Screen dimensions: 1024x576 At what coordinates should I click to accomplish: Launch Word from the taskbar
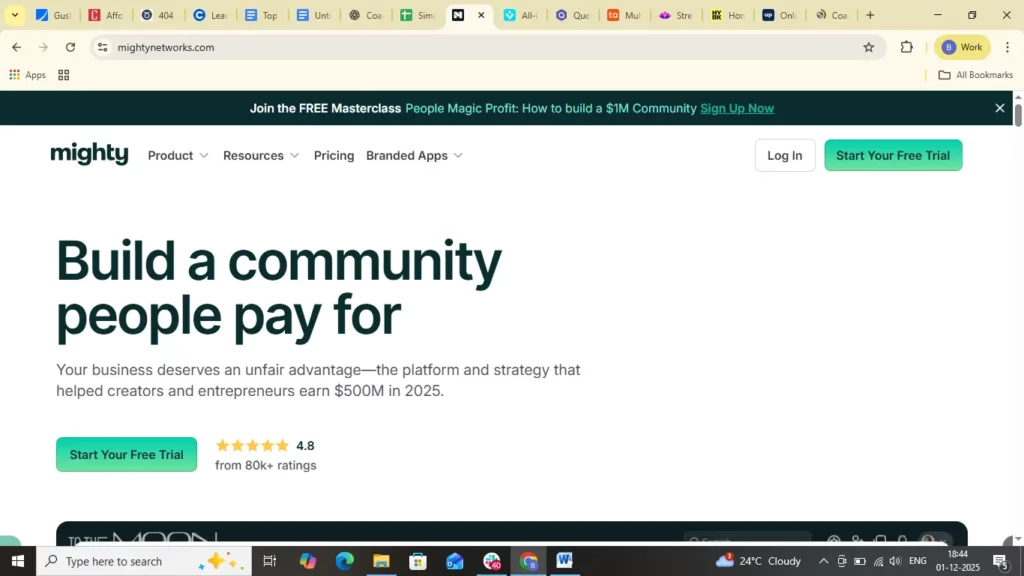point(564,561)
